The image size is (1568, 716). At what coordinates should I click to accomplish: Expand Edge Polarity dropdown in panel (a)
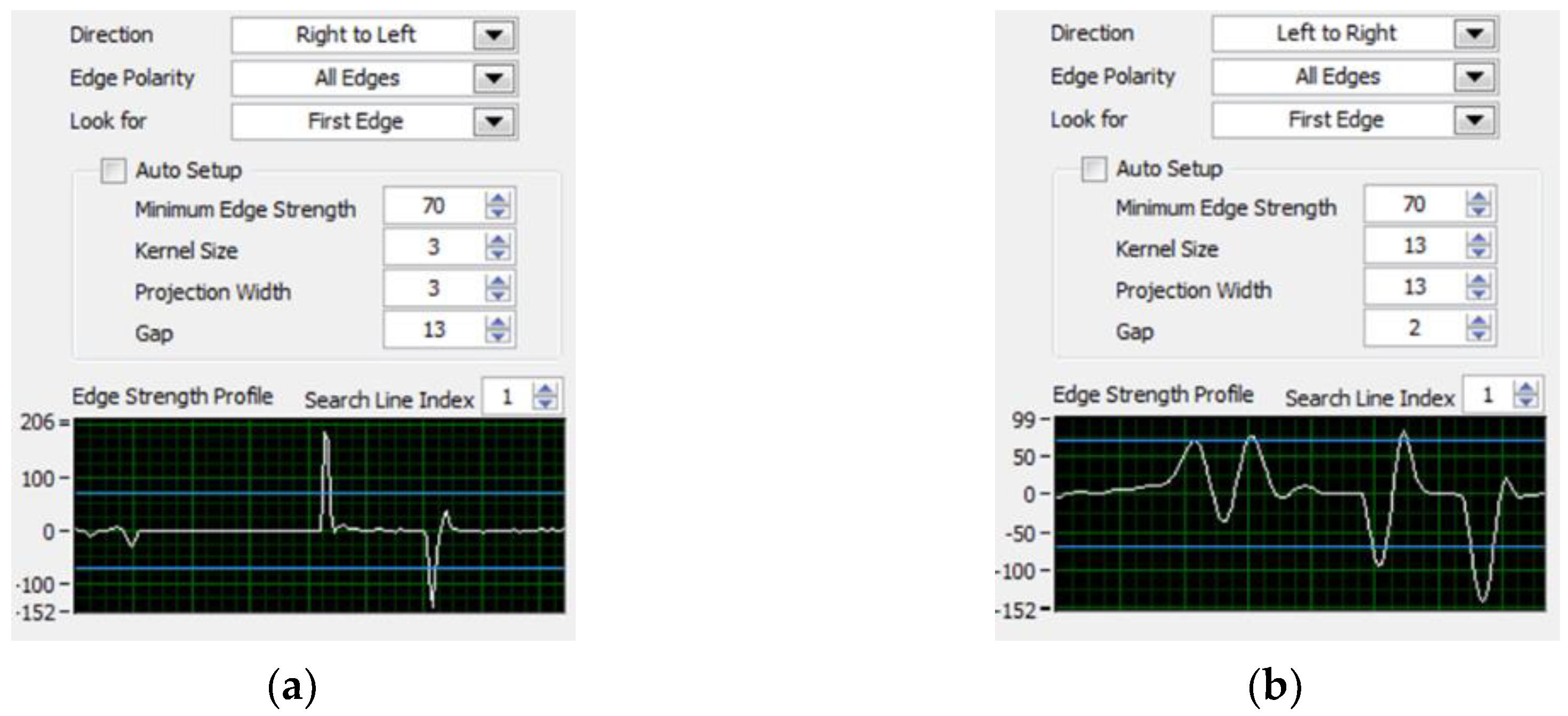click(x=494, y=78)
